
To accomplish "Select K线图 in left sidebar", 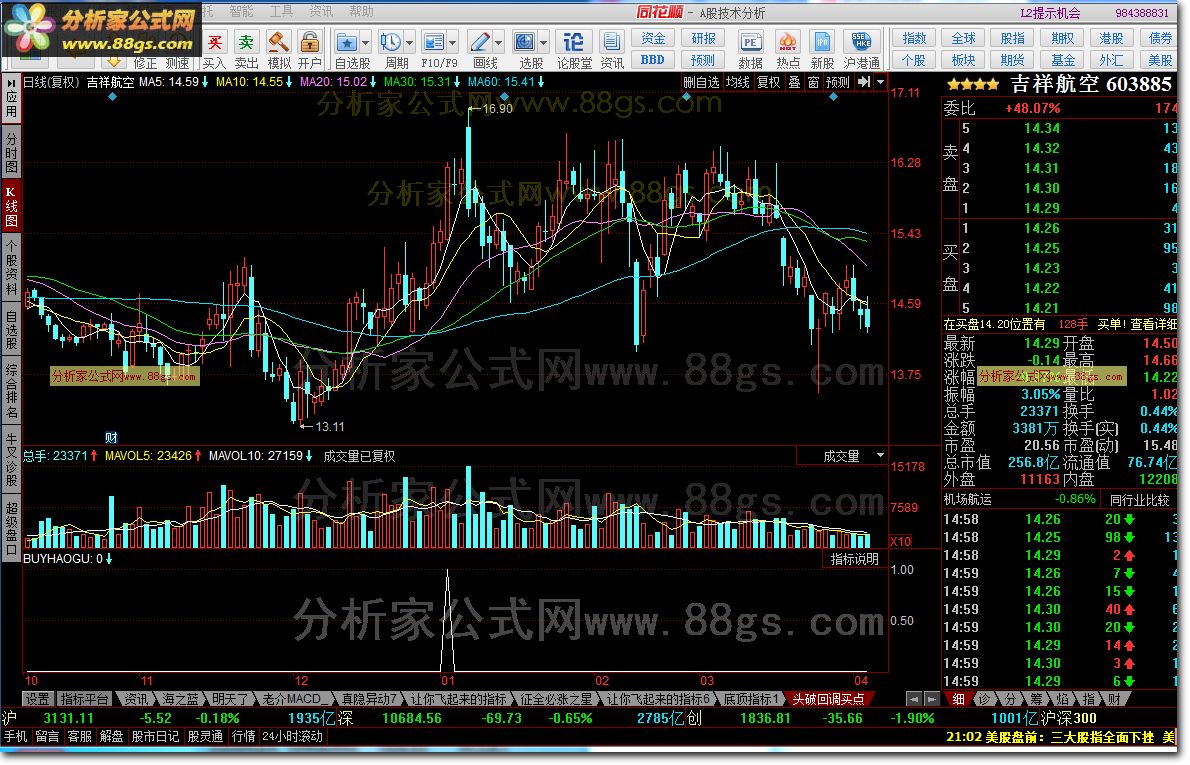I will pyautogui.click(x=11, y=206).
